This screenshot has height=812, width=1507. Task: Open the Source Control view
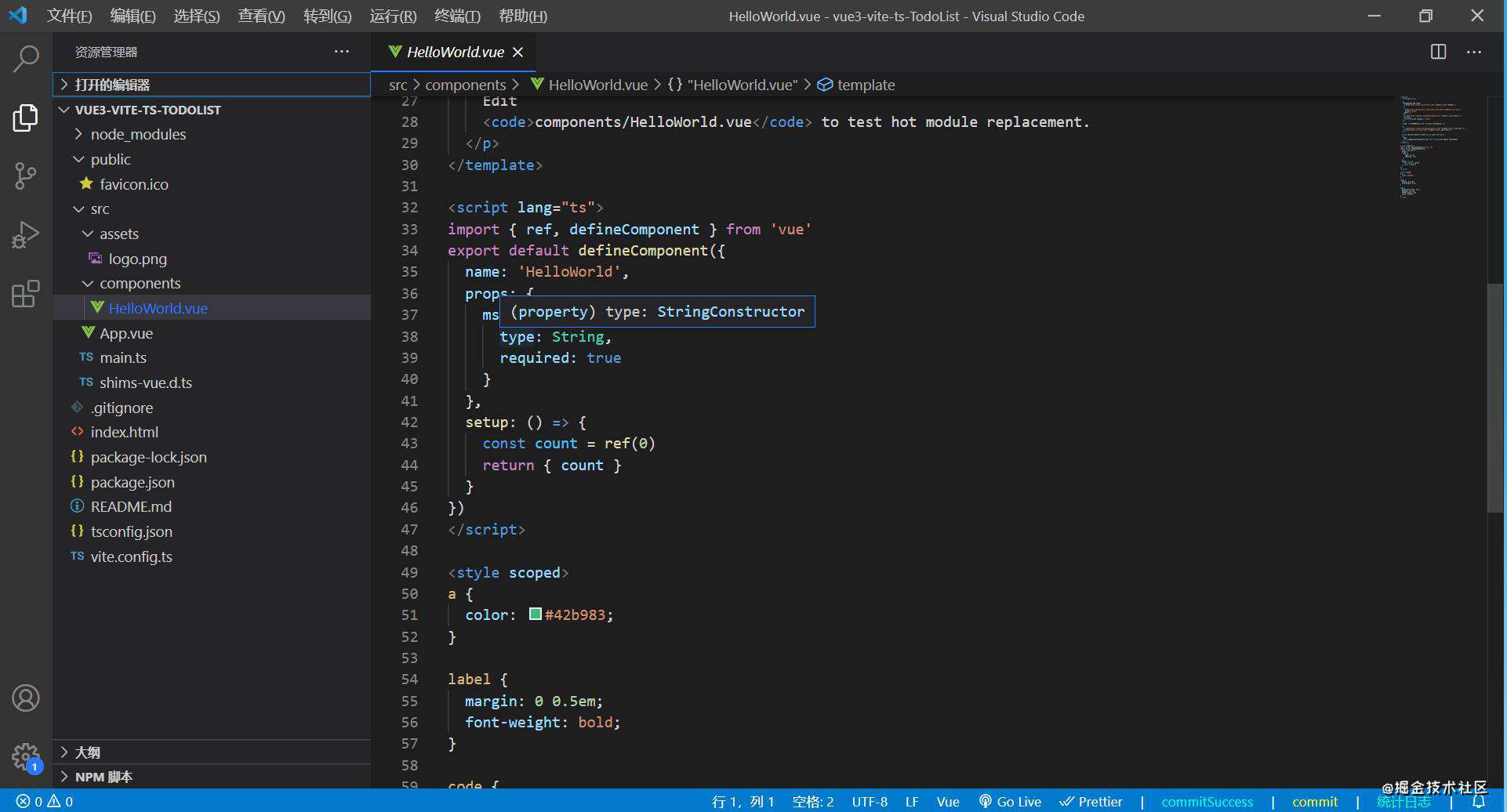(x=26, y=176)
